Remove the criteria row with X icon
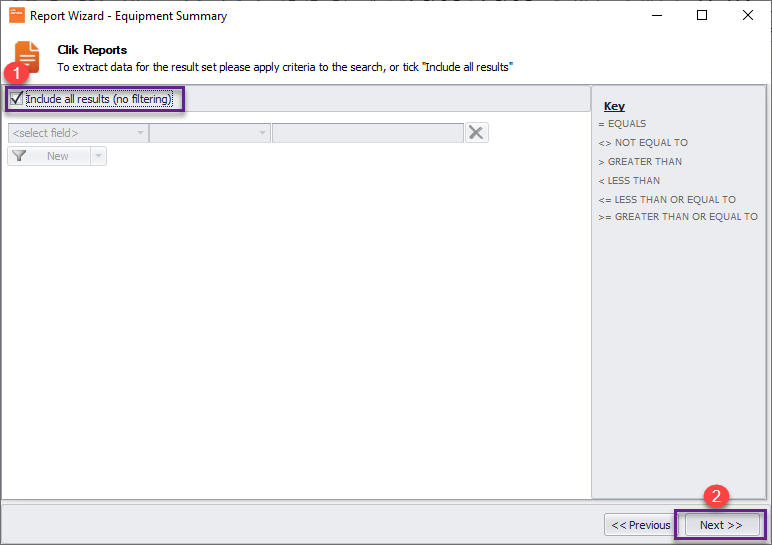This screenshot has width=772, height=545. pyautogui.click(x=477, y=133)
